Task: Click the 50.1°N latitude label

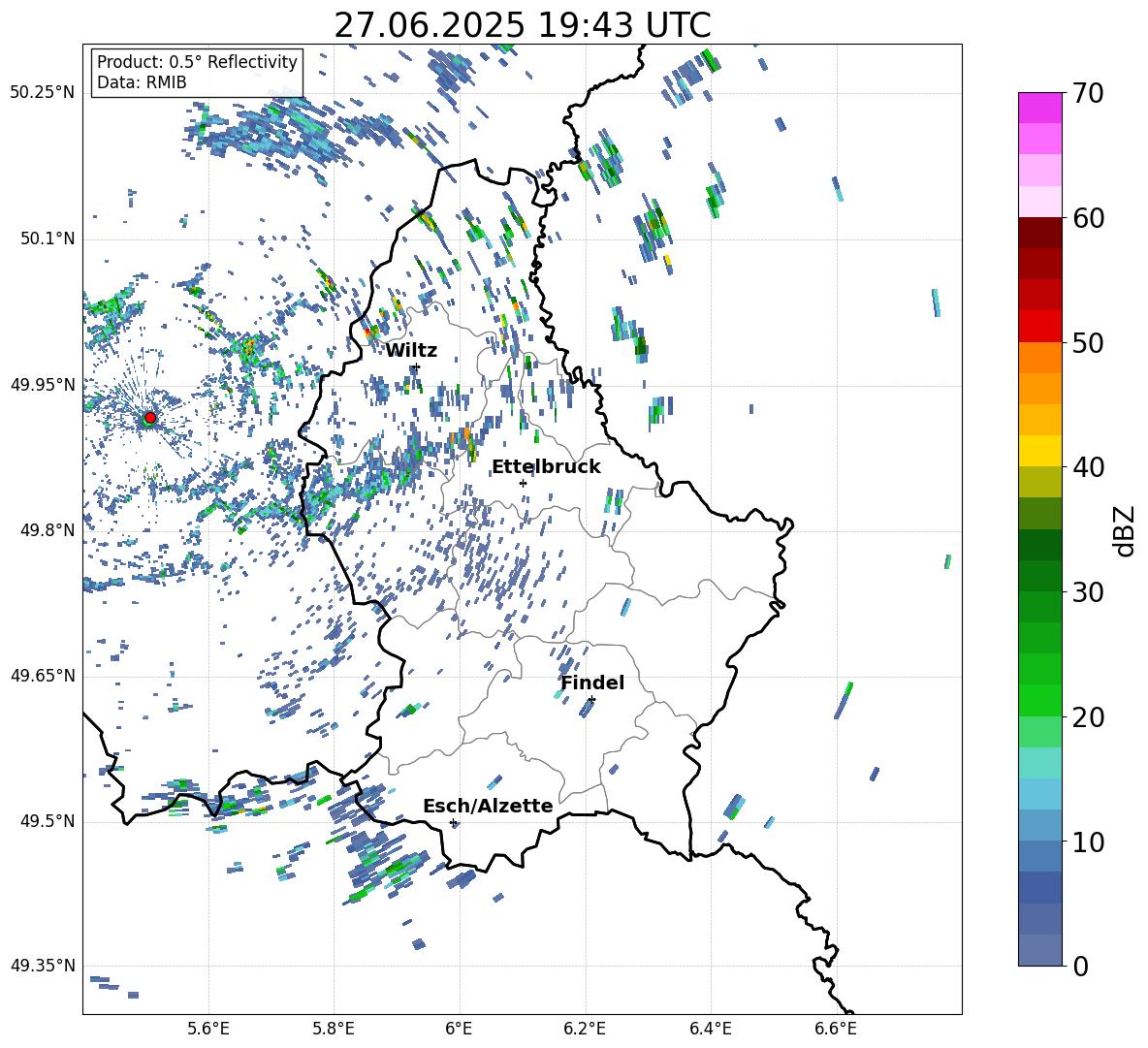Action: (x=47, y=239)
